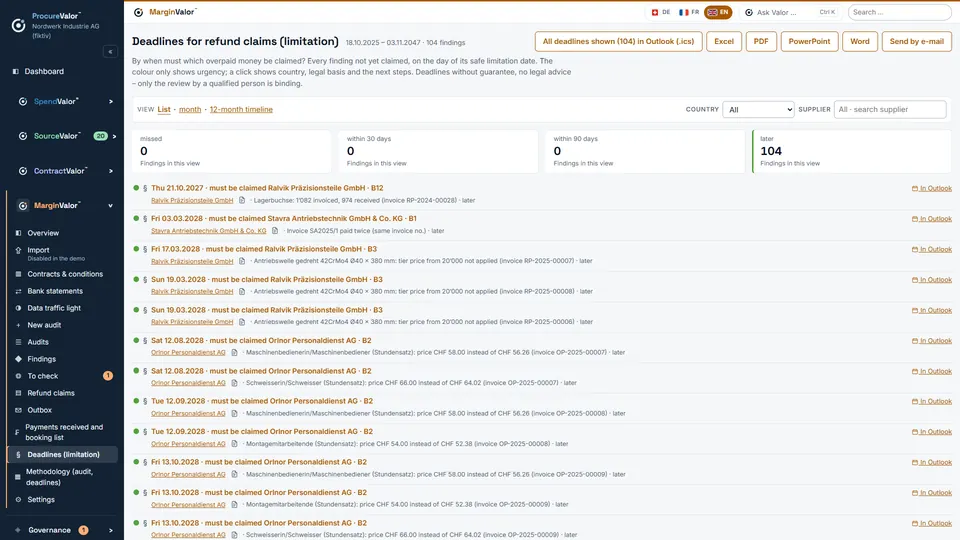Click the ContractValor module icon
Image resolution: width=960 pixels, height=540 pixels.
[x=23, y=171]
